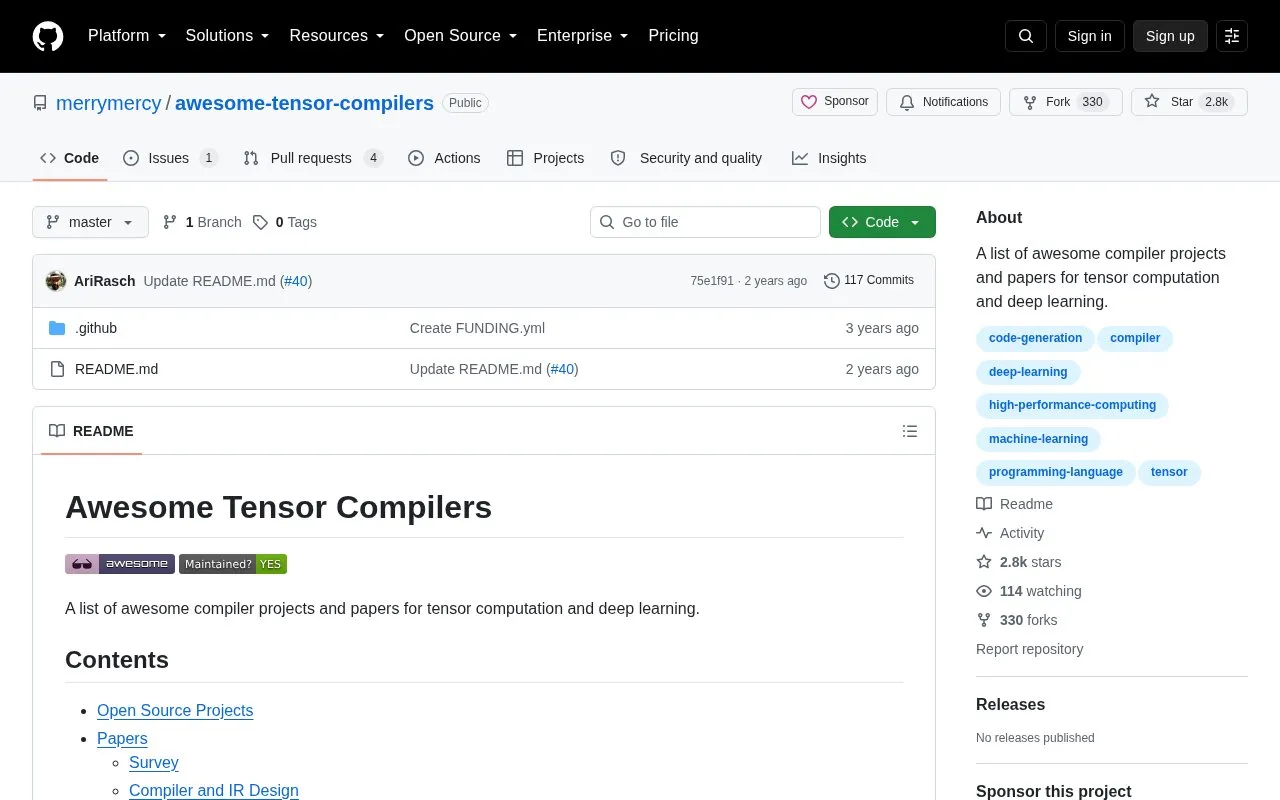The width and height of the screenshot is (1280, 800).
Task: Open the Security and quality tab
Action: [x=686, y=158]
